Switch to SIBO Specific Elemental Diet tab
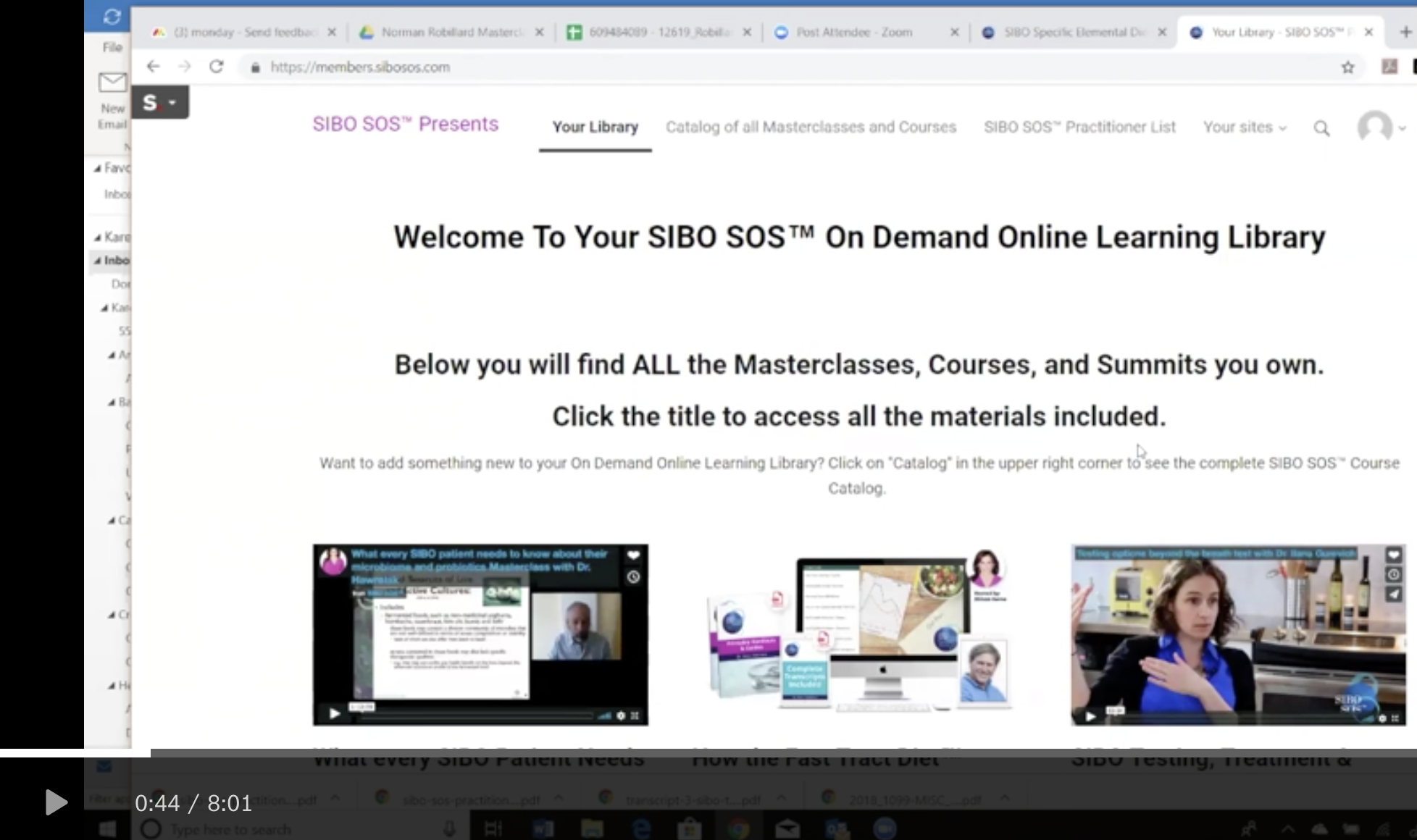 tap(1074, 32)
